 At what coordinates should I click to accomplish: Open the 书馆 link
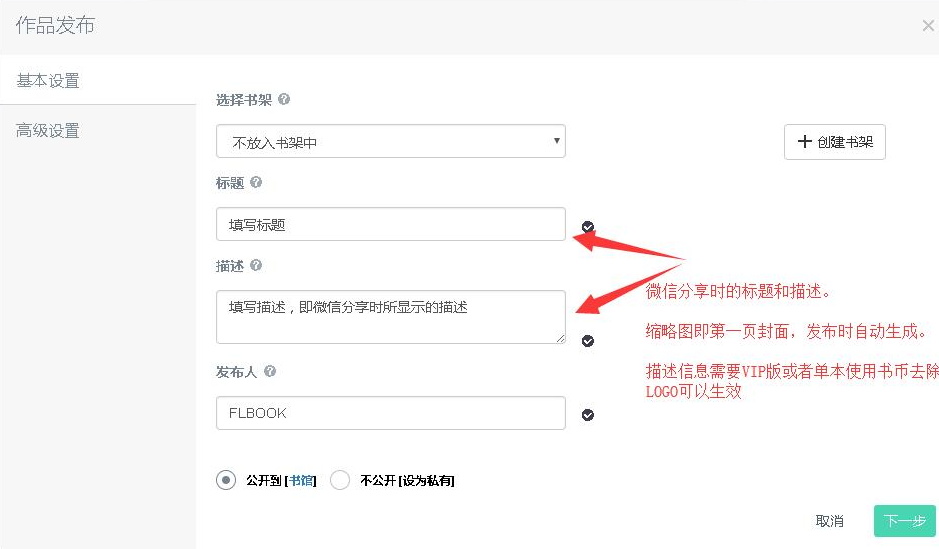(x=301, y=480)
